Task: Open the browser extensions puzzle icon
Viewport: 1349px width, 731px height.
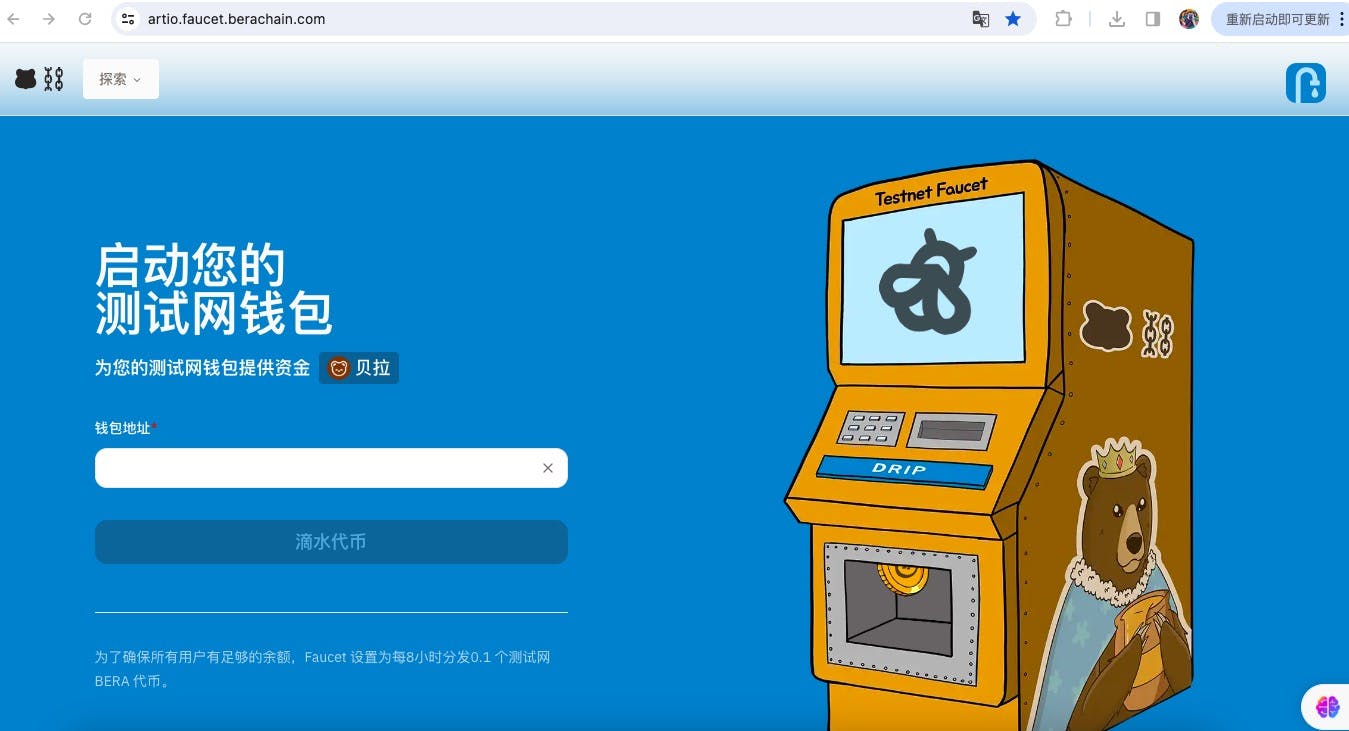Action: [1064, 19]
